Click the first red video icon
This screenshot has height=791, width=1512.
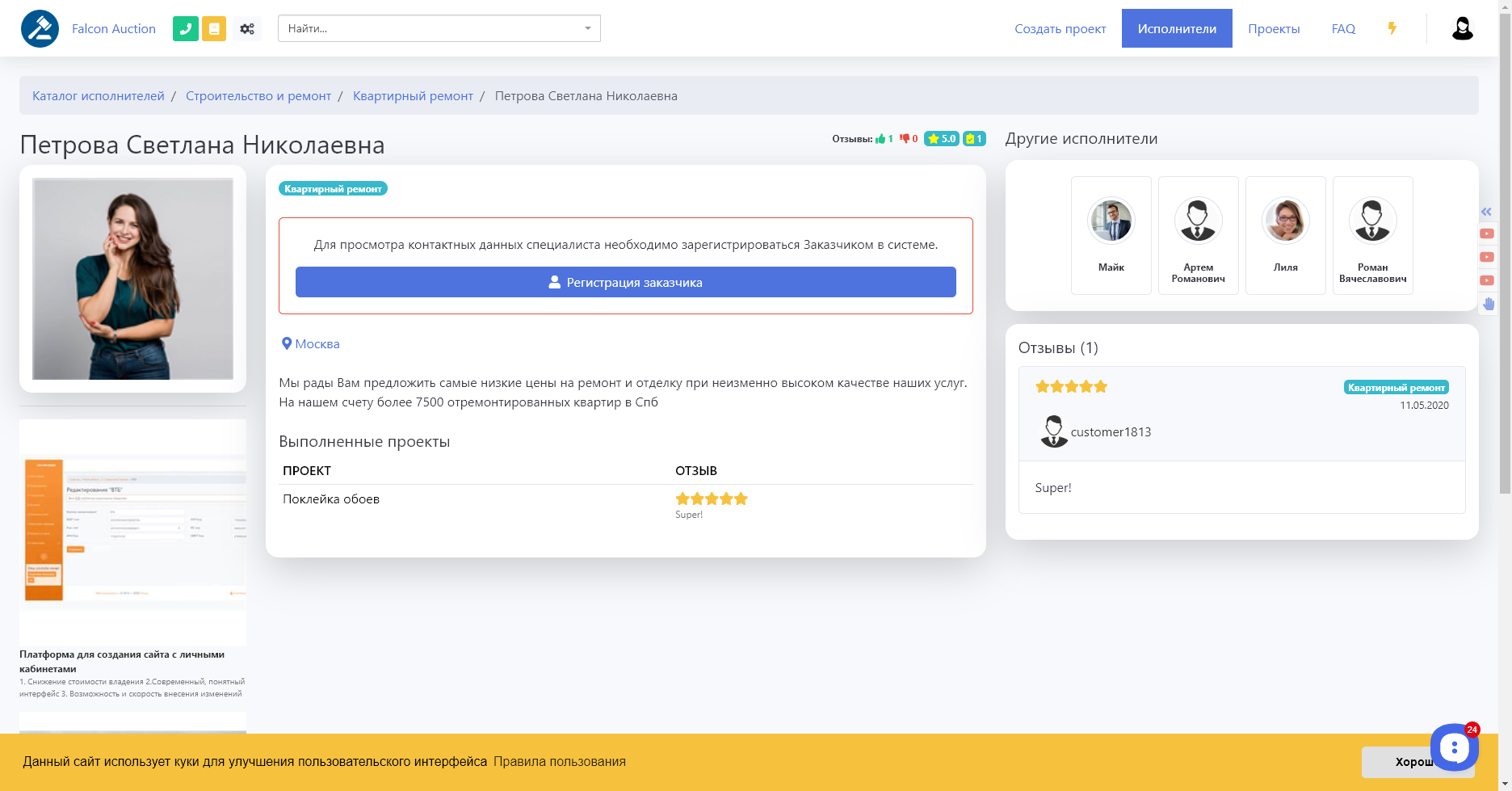pyautogui.click(x=1486, y=234)
